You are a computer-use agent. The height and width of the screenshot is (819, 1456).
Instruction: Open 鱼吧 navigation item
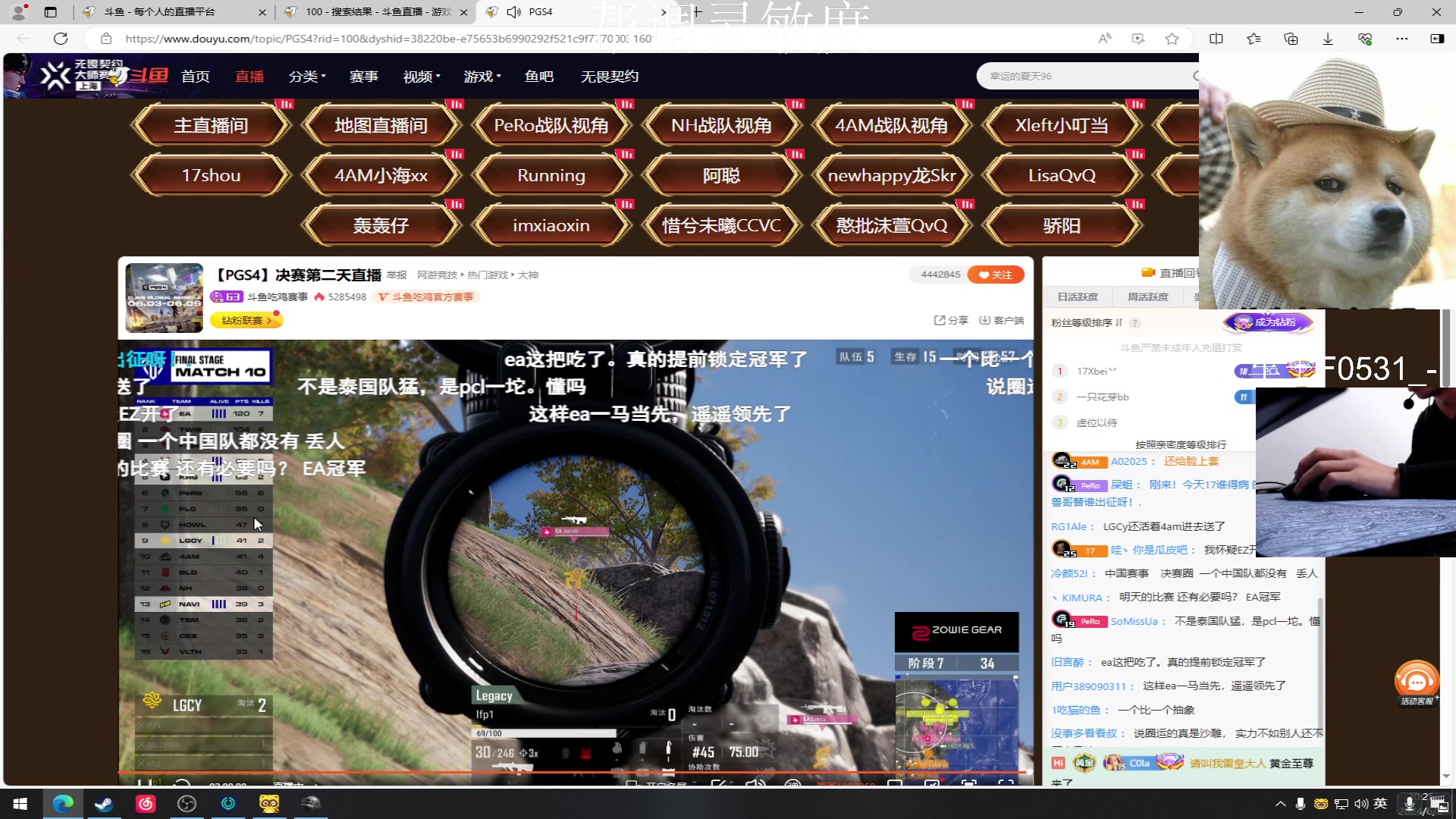click(539, 77)
